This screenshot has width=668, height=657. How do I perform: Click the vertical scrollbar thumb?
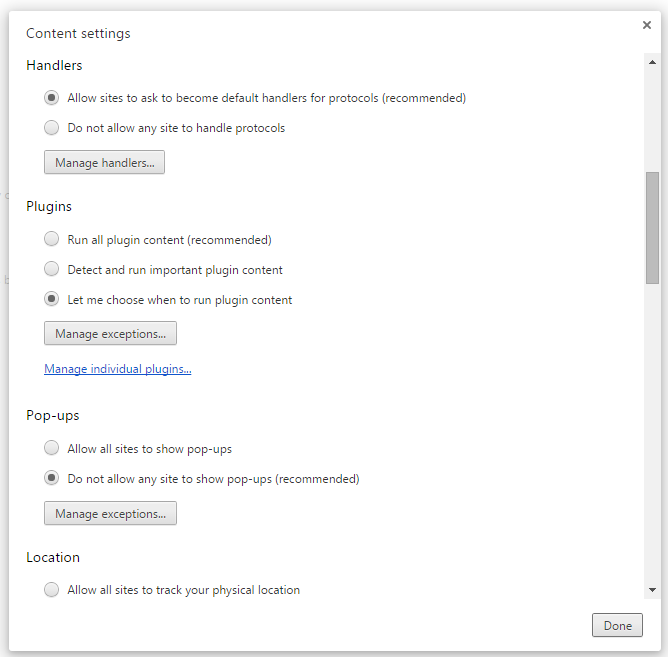[x=652, y=227]
